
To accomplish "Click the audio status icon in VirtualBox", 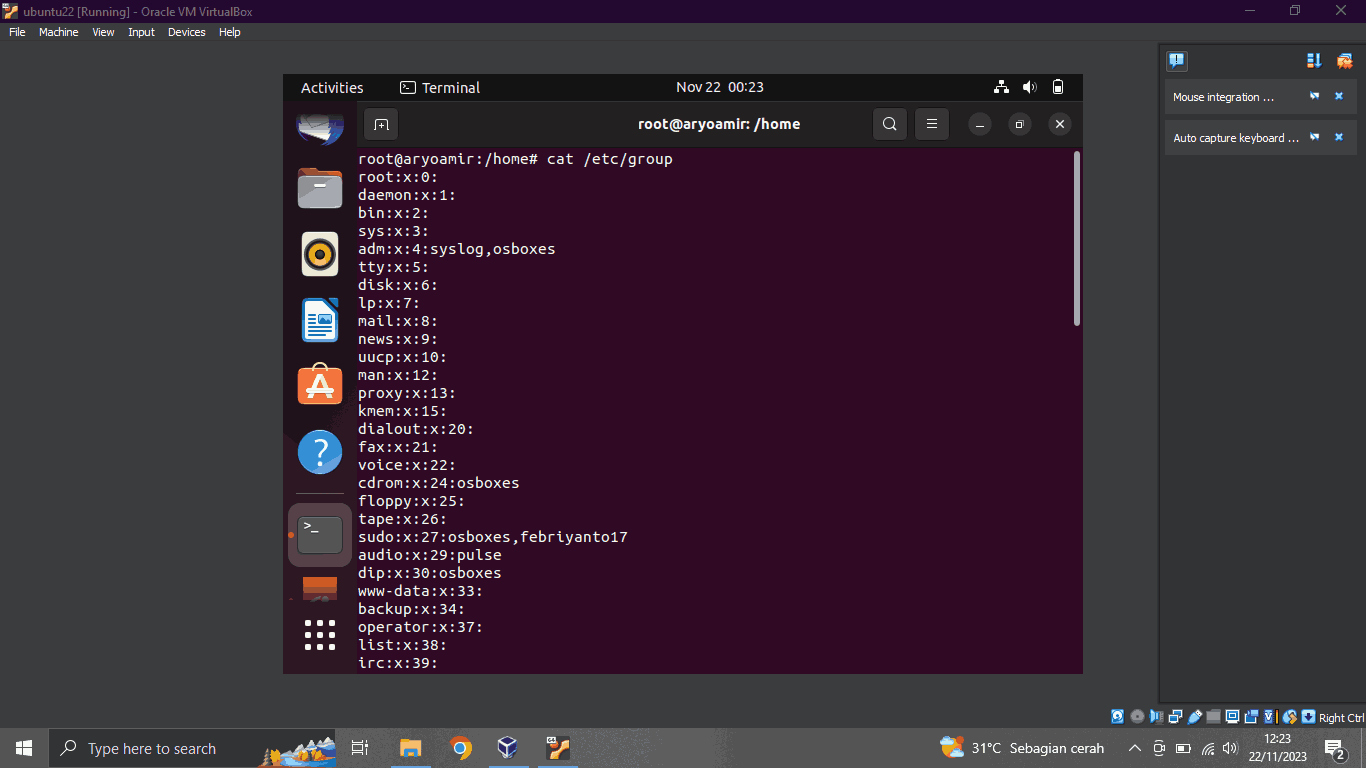I will coord(1156,717).
